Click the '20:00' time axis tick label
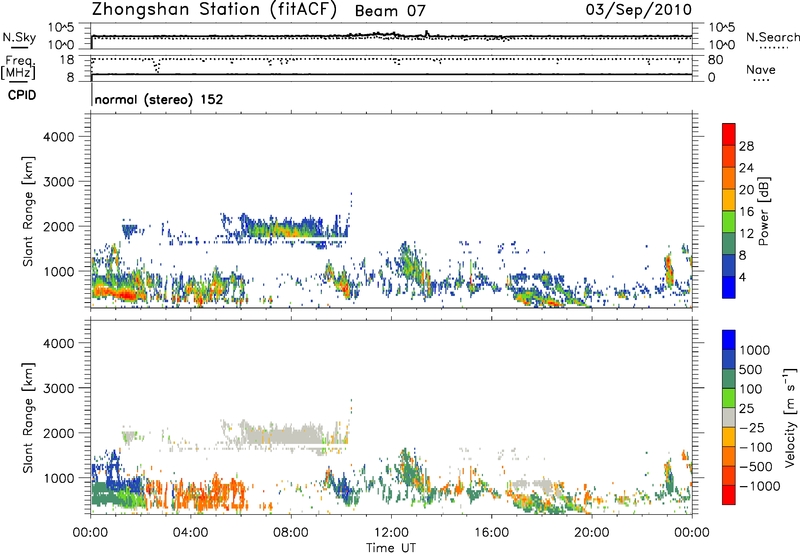Screen dimensions: 800x554 [592, 533]
